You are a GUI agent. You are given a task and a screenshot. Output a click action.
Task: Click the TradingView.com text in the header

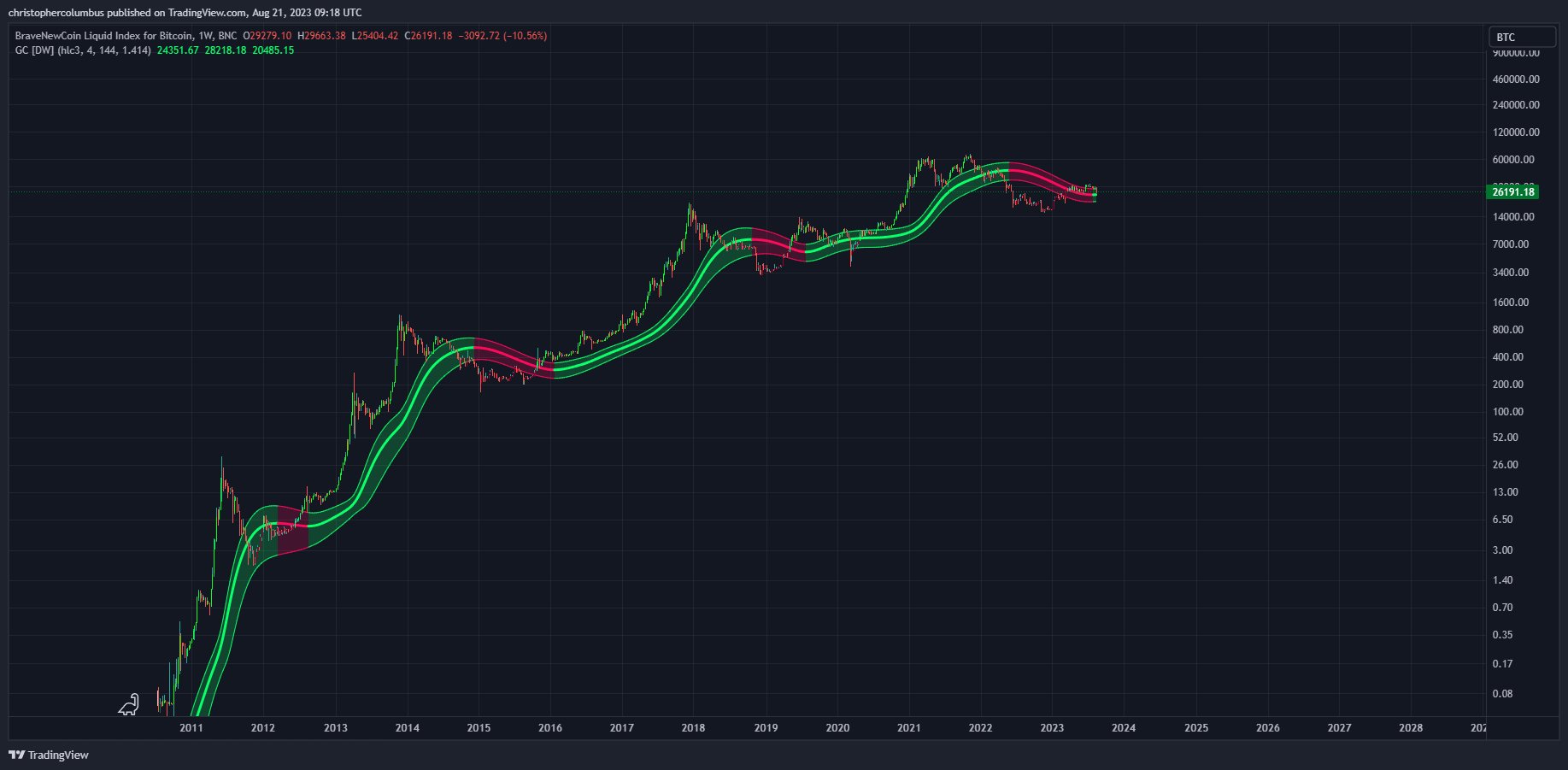point(207,12)
